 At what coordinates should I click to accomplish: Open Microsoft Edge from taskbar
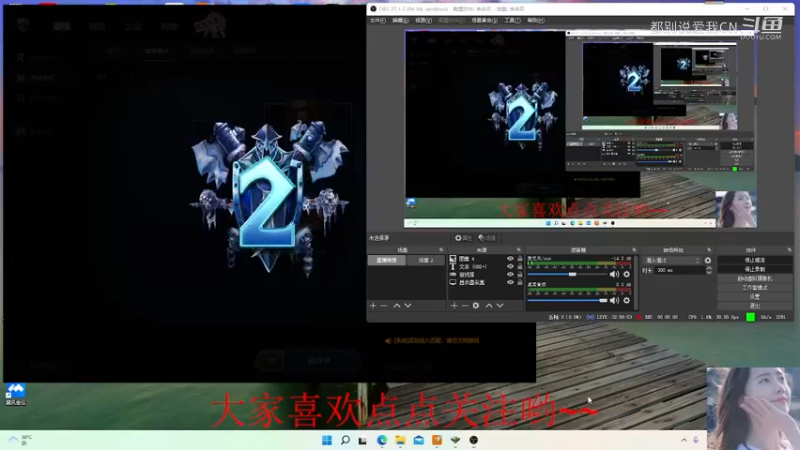coord(382,440)
